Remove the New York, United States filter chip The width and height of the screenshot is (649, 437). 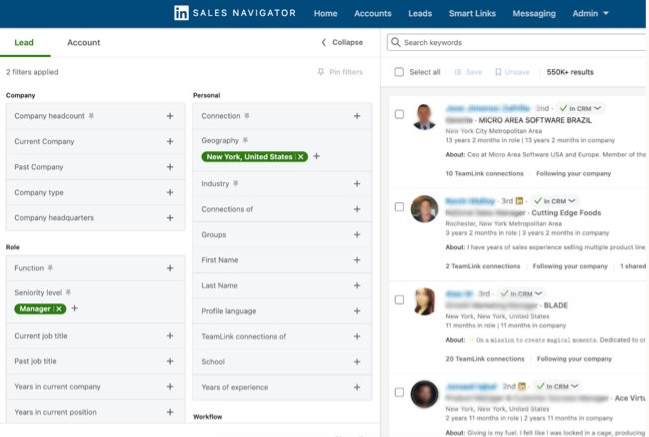301,157
